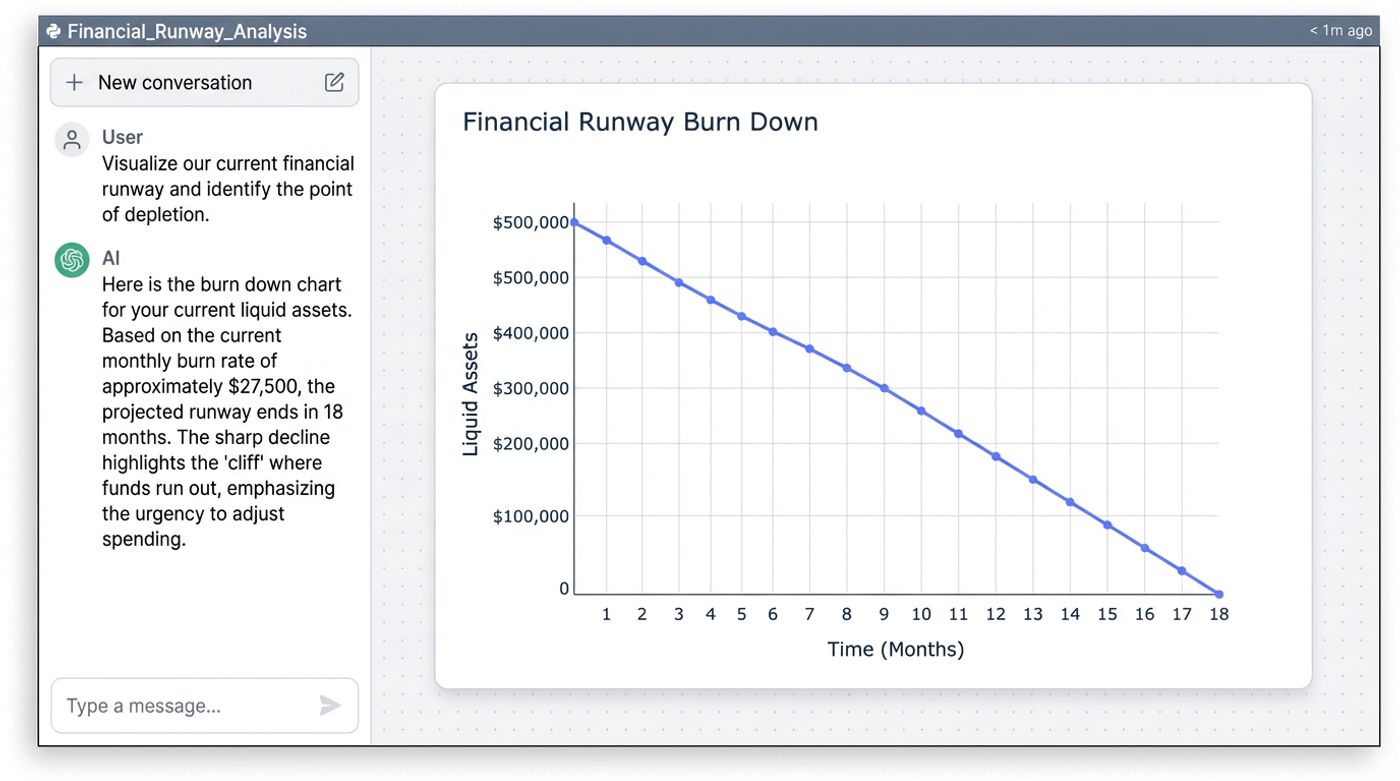
Task: Click the data point at month 6
Action: (x=772, y=331)
